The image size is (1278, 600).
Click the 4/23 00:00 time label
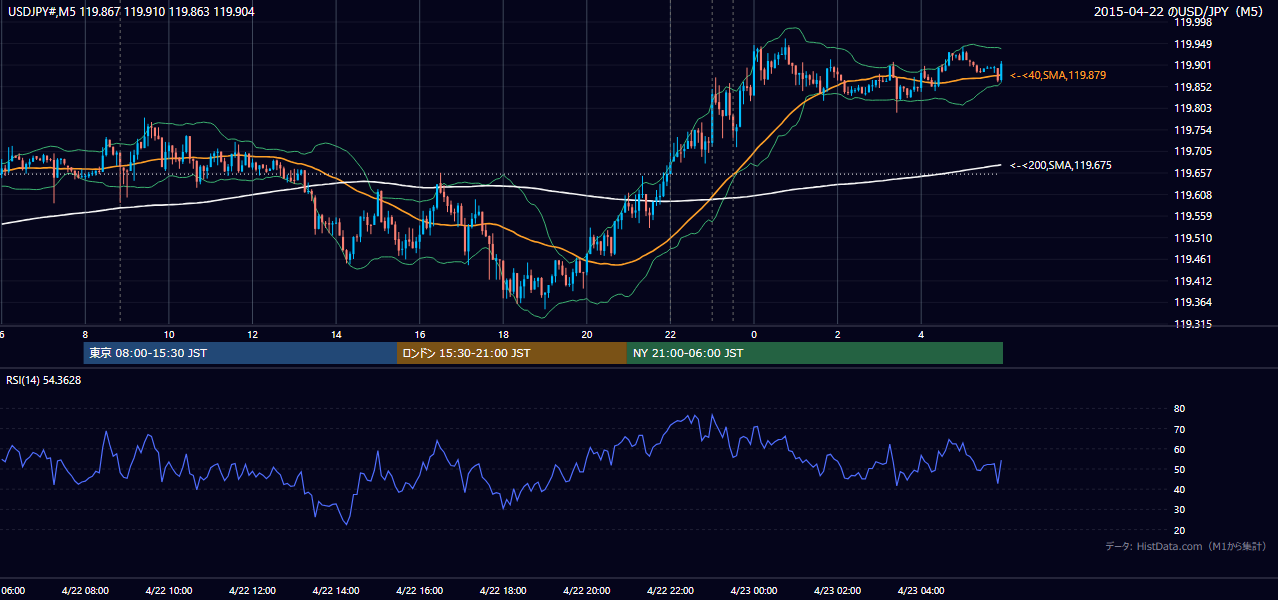754,590
